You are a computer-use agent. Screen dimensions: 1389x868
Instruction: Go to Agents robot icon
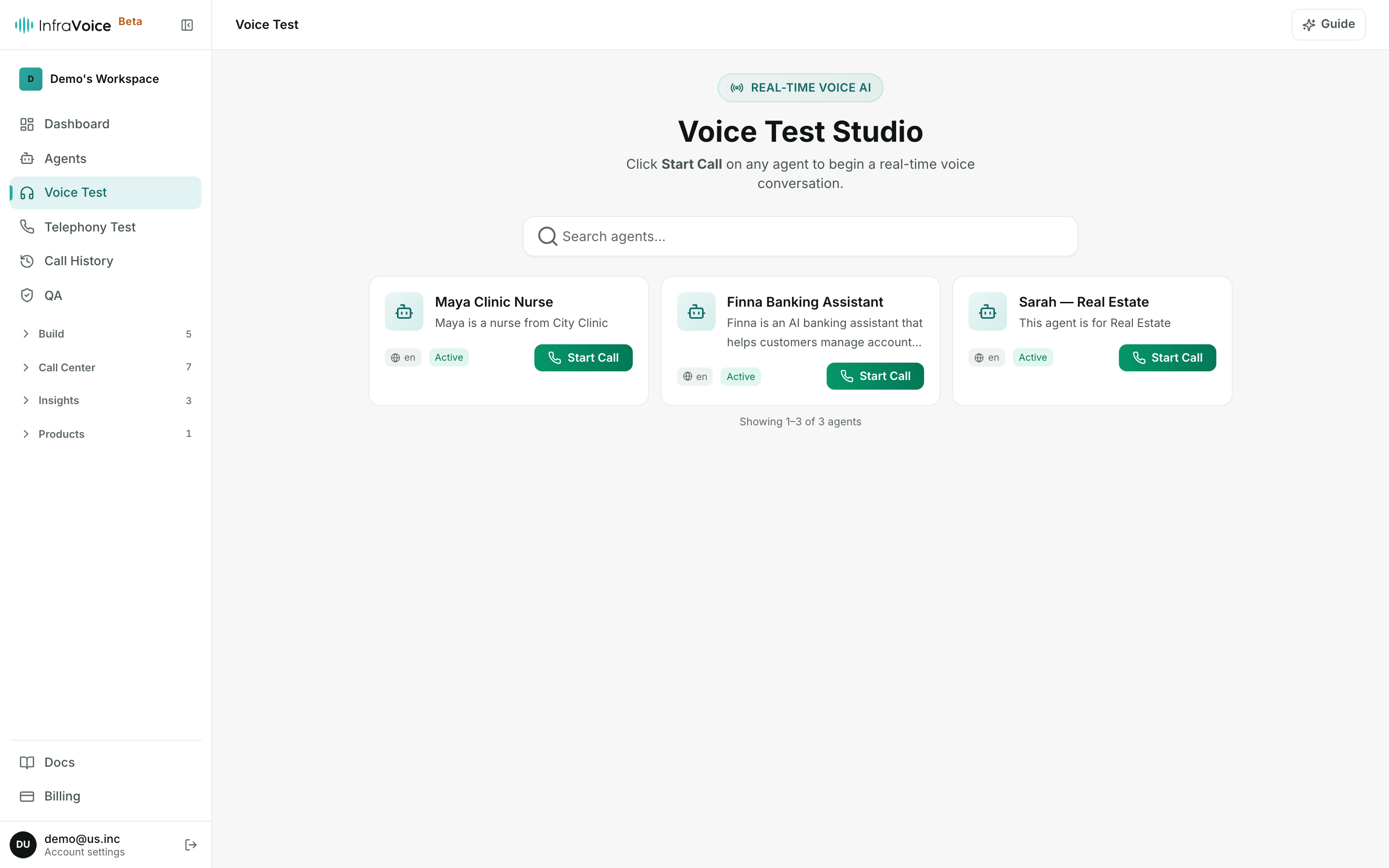click(27, 159)
